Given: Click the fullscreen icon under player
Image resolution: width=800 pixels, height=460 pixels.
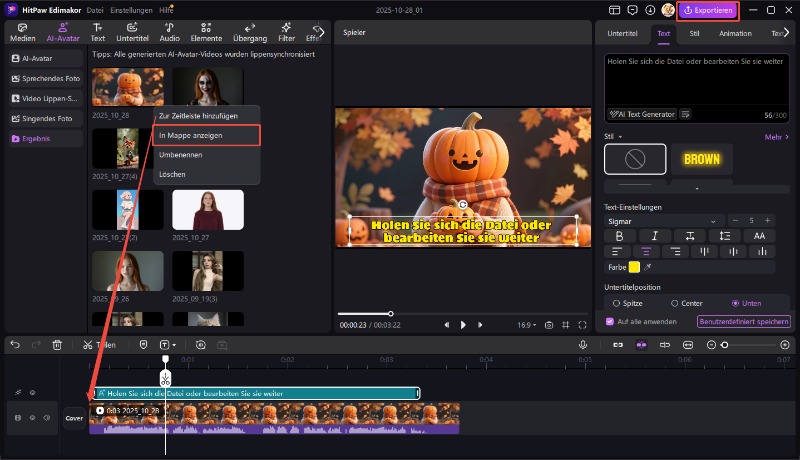Looking at the screenshot, I should coord(582,325).
